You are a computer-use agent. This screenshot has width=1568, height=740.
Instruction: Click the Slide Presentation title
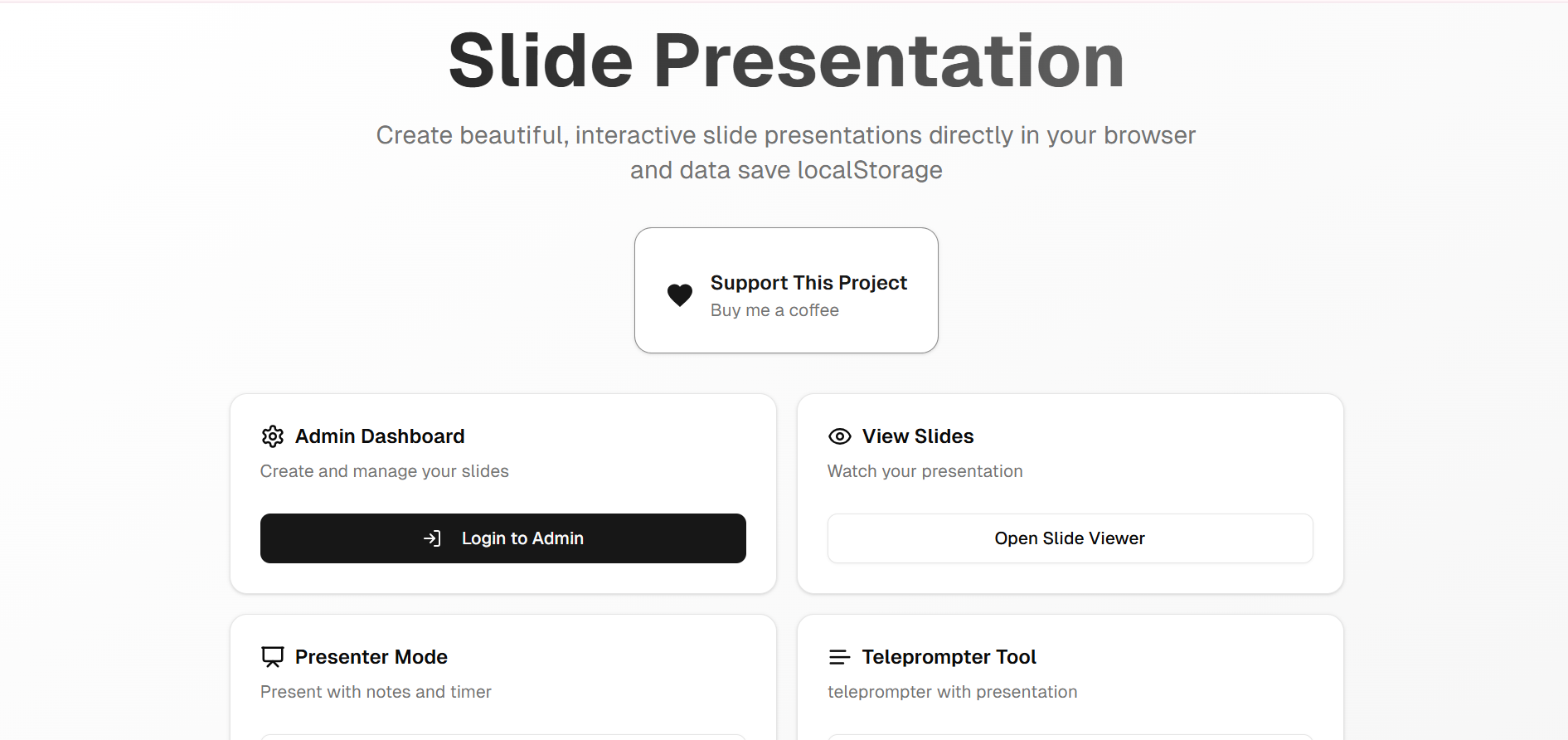point(784,58)
